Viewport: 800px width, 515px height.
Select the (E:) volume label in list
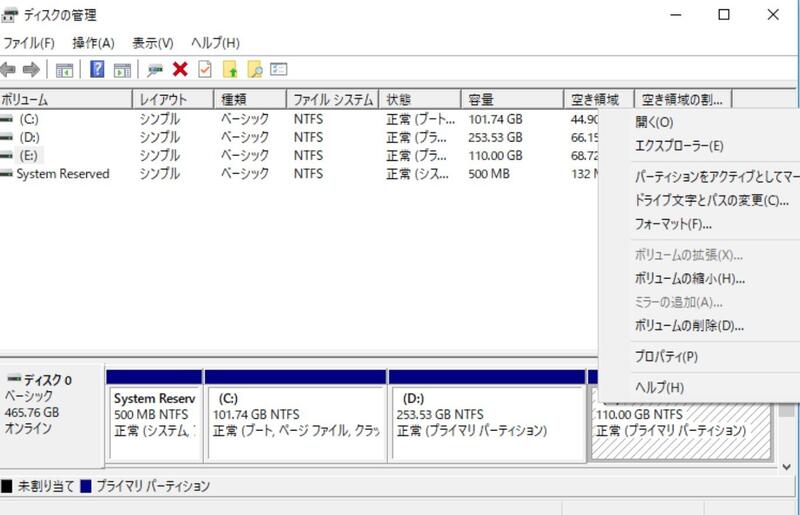click(29, 155)
